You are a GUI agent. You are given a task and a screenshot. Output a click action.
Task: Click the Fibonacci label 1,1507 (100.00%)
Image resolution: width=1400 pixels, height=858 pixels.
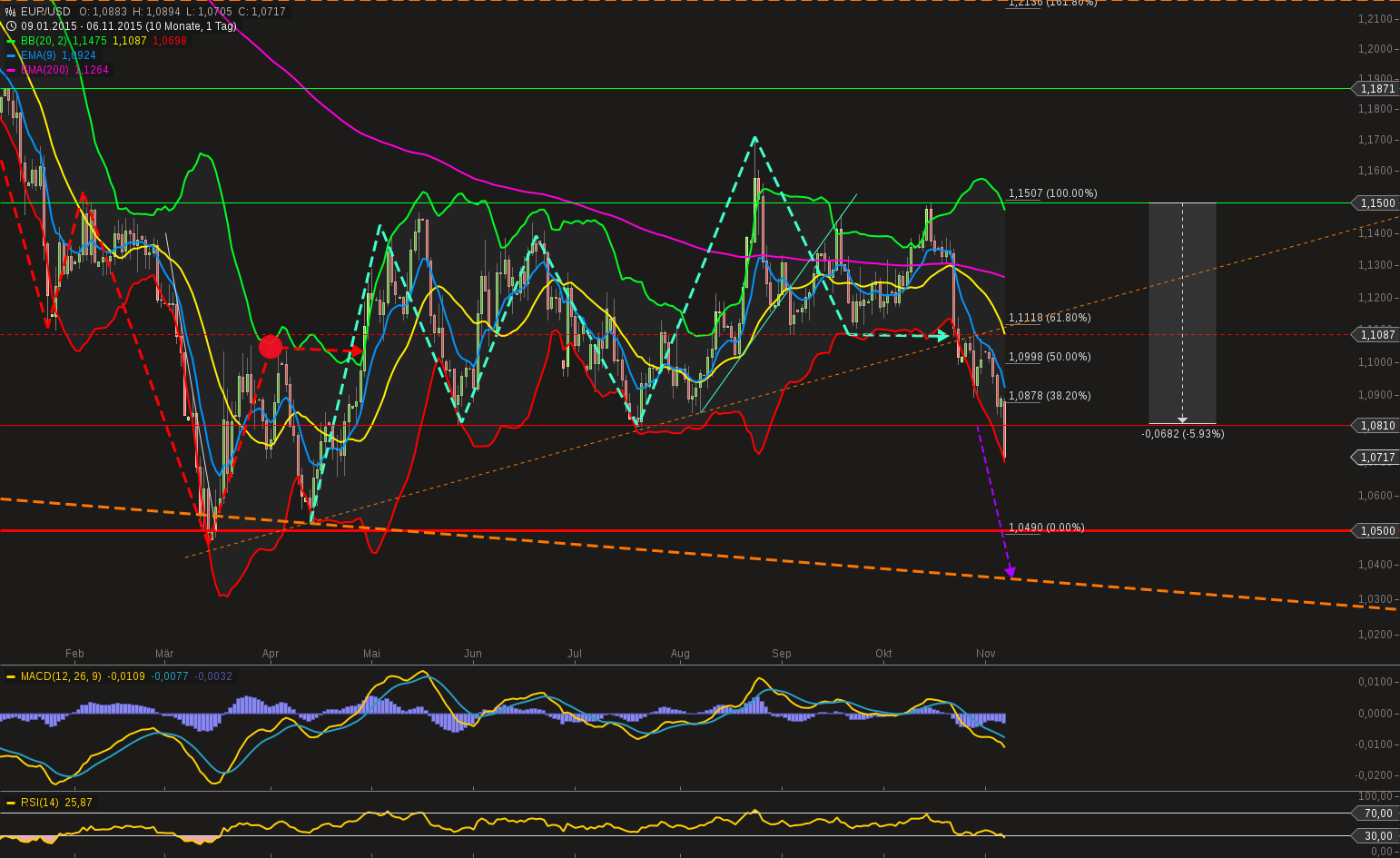coord(1053,193)
